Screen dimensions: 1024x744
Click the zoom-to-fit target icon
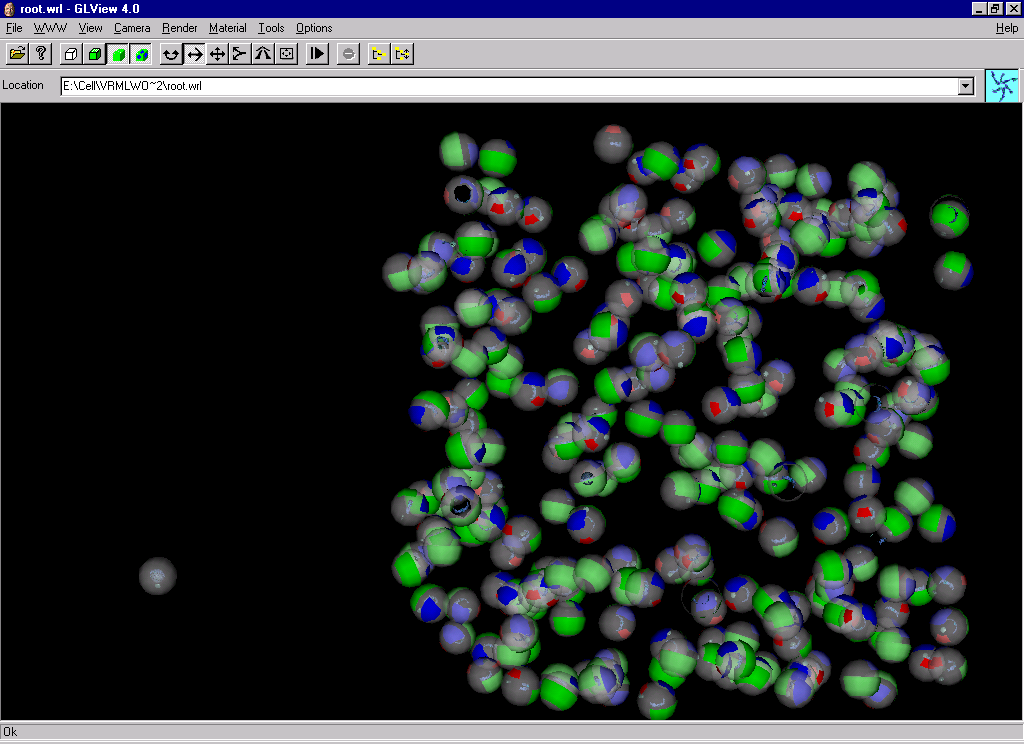287,54
